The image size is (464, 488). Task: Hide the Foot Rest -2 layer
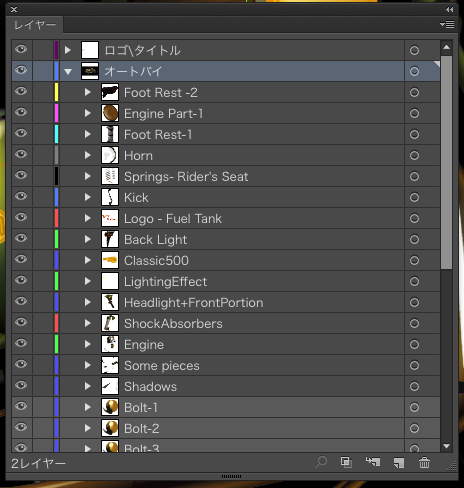pyautogui.click(x=21, y=91)
